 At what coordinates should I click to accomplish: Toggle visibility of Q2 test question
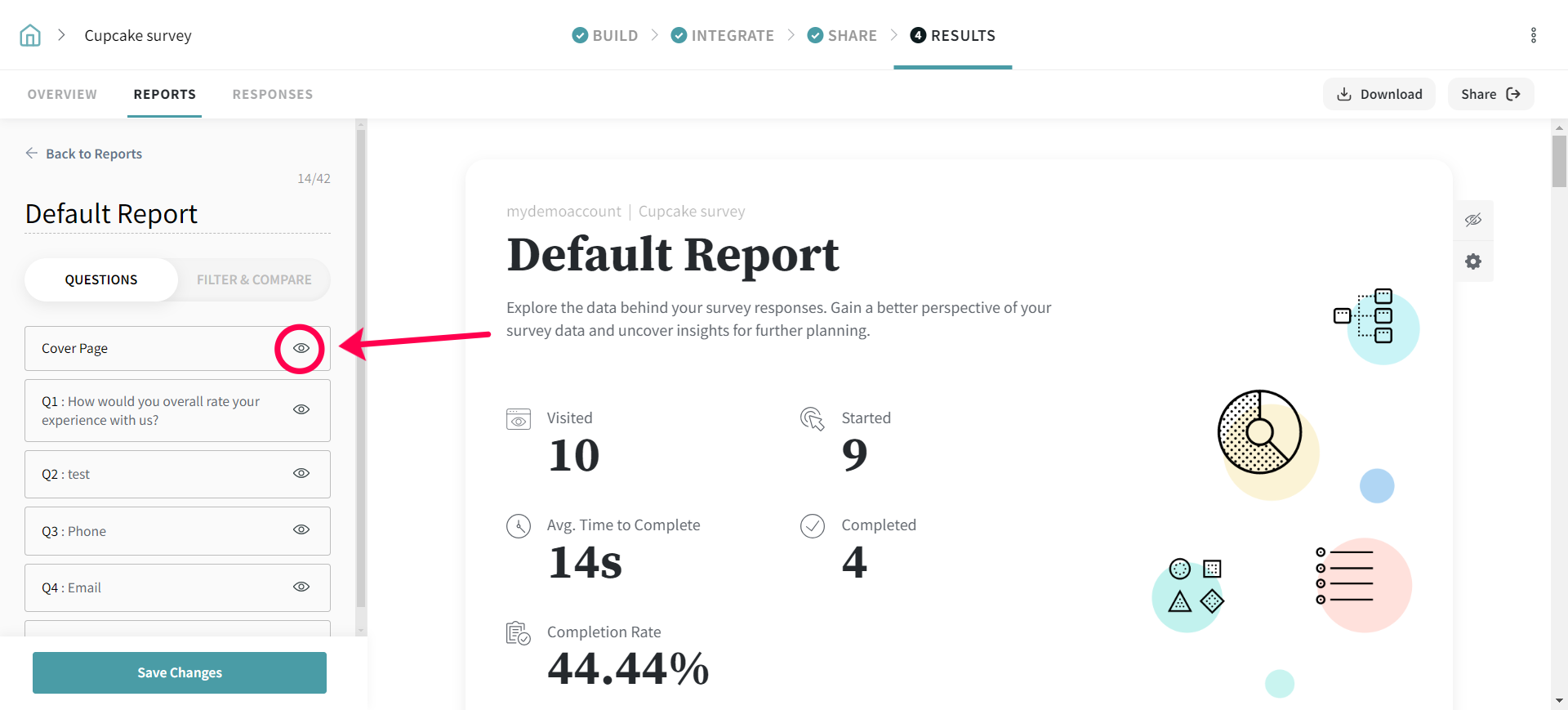pyautogui.click(x=301, y=474)
